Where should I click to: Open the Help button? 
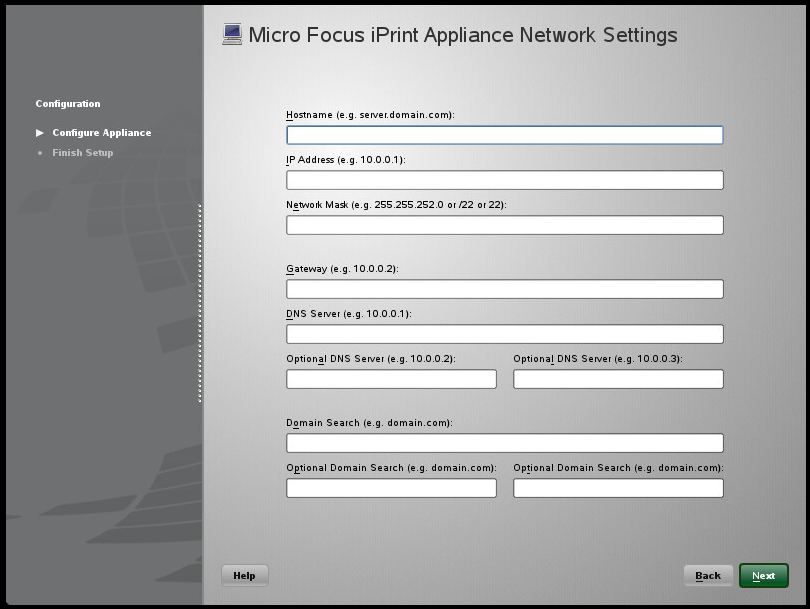tap(244, 575)
